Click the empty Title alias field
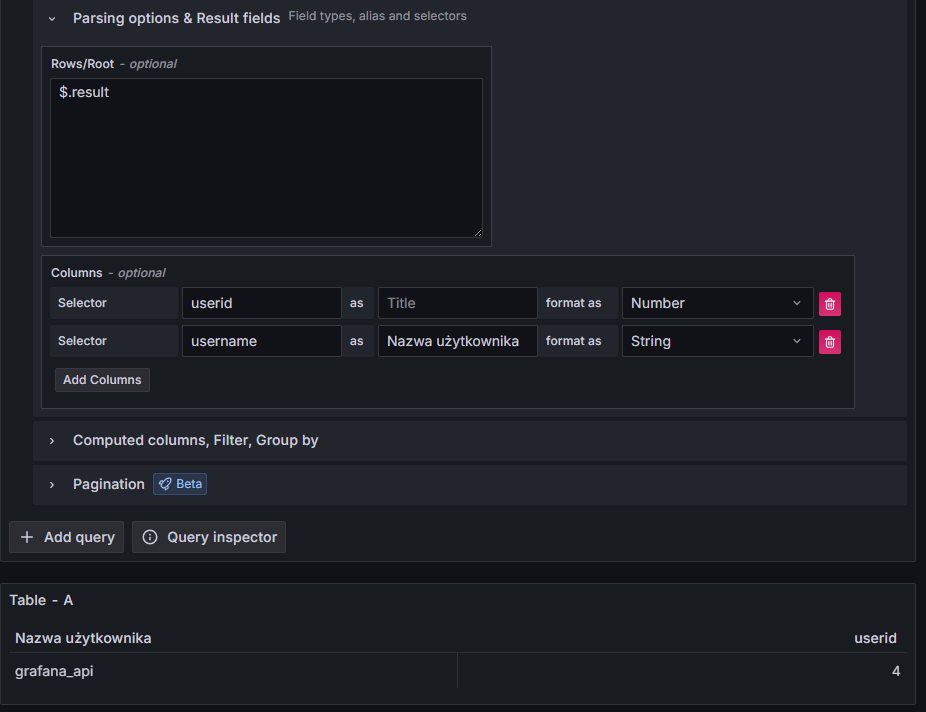Screen dimensions: 926x712 457,303
